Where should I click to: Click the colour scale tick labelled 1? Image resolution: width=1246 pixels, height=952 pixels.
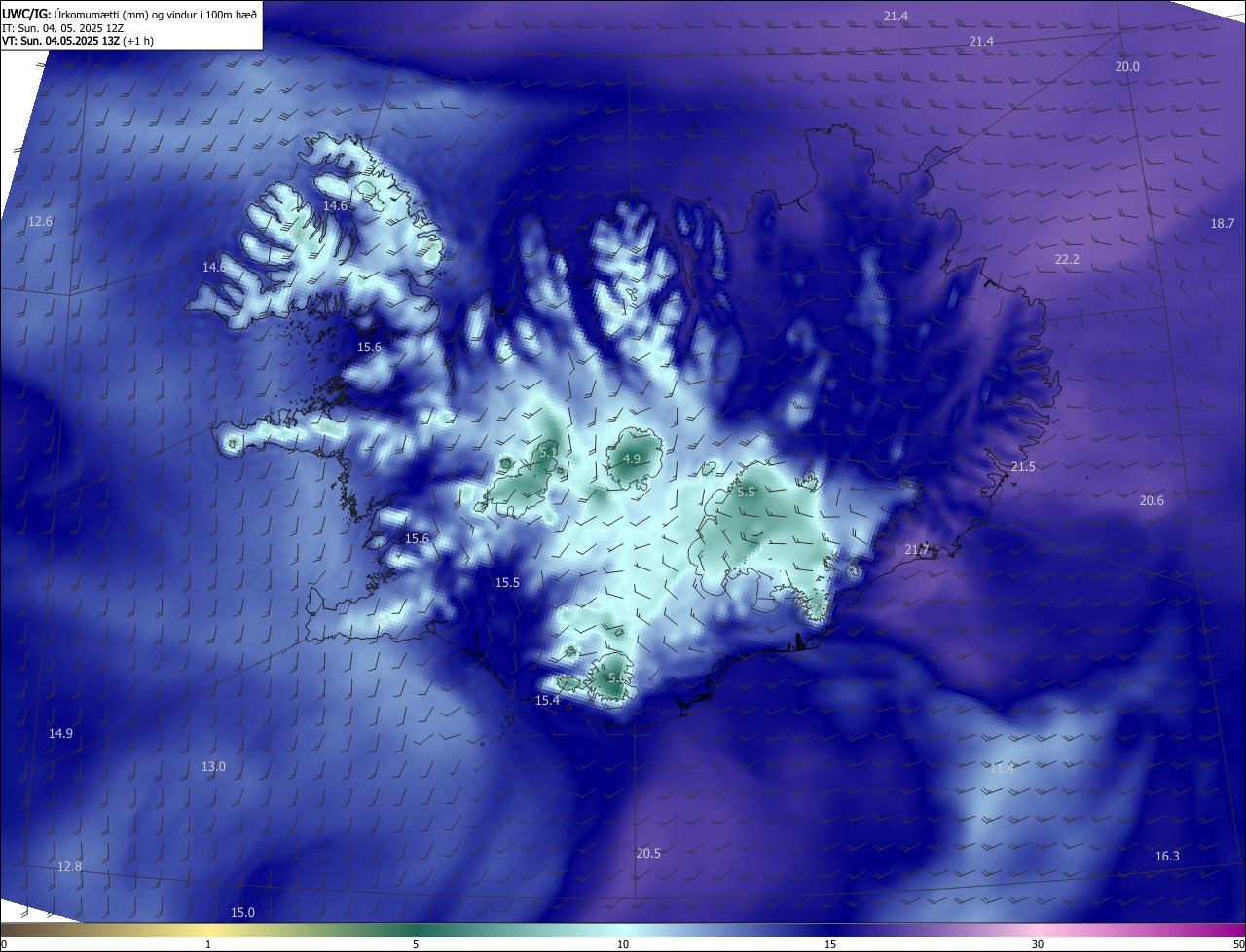point(208,944)
